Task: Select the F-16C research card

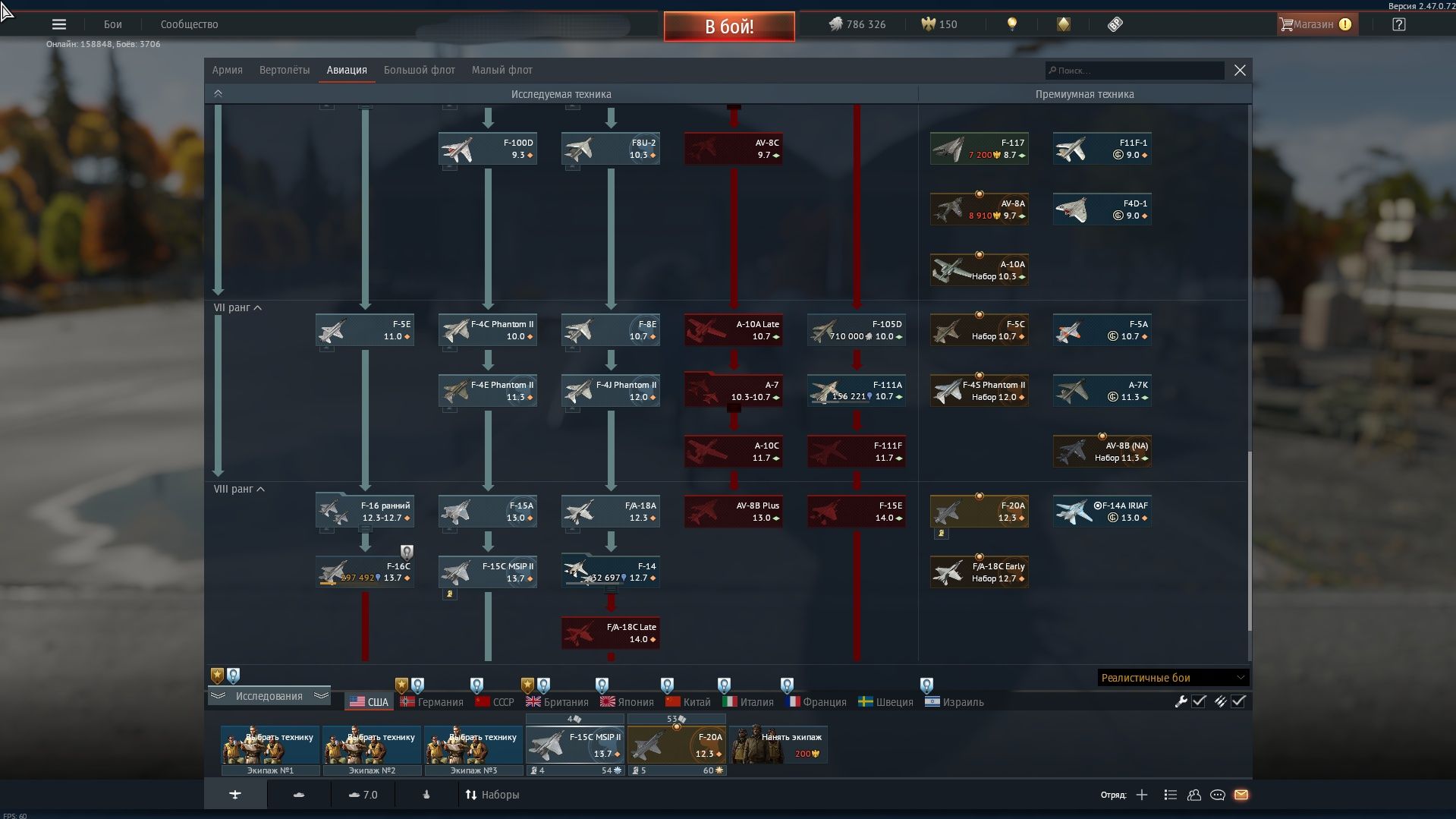Action: coord(365,572)
